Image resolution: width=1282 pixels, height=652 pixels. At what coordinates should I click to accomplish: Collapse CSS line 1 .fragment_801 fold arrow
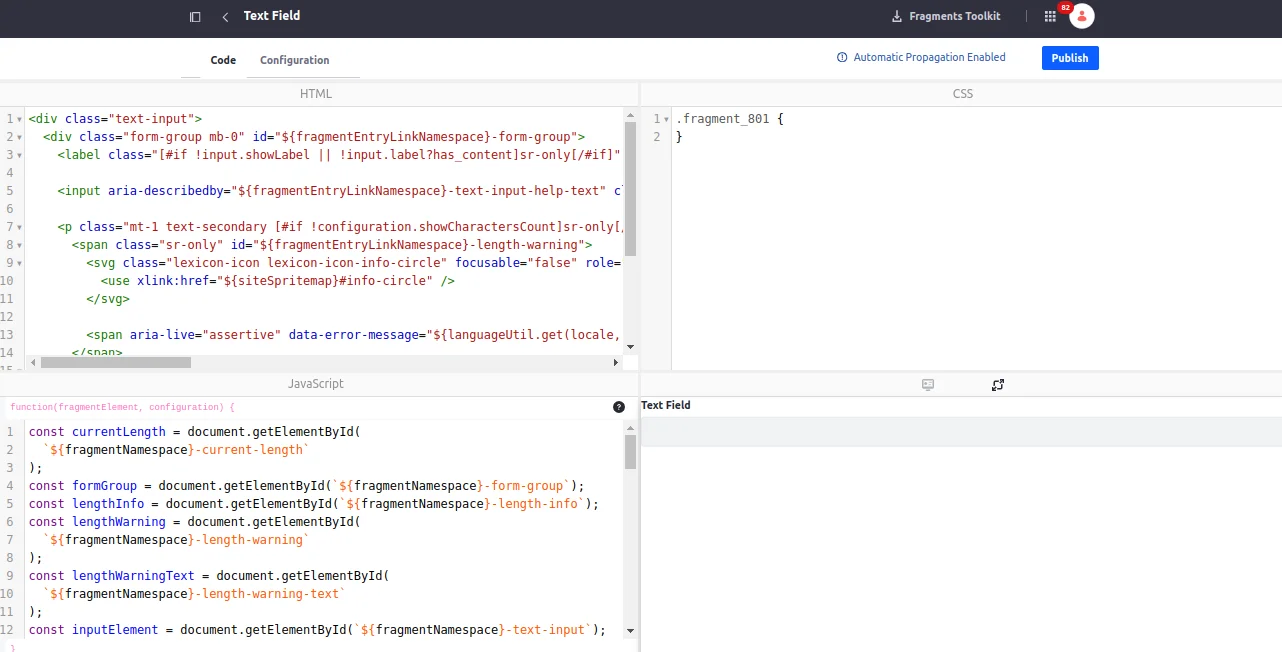(x=666, y=119)
